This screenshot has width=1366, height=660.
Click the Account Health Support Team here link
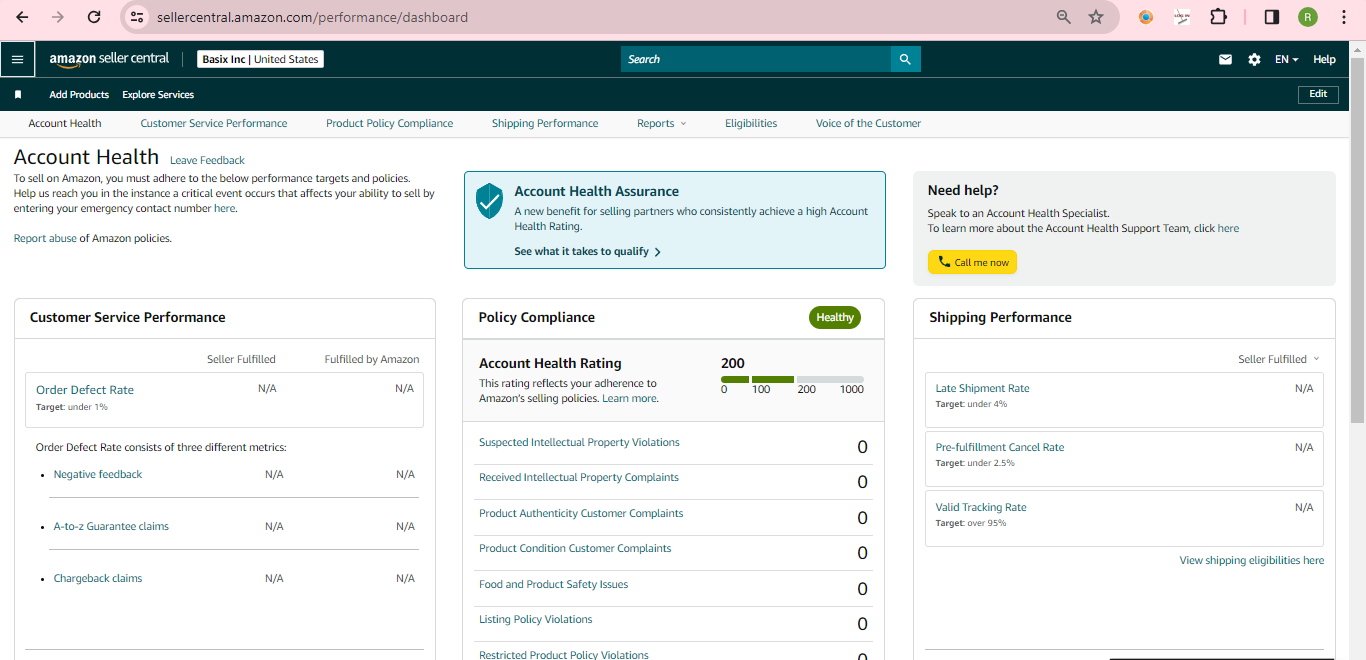(x=1228, y=228)
